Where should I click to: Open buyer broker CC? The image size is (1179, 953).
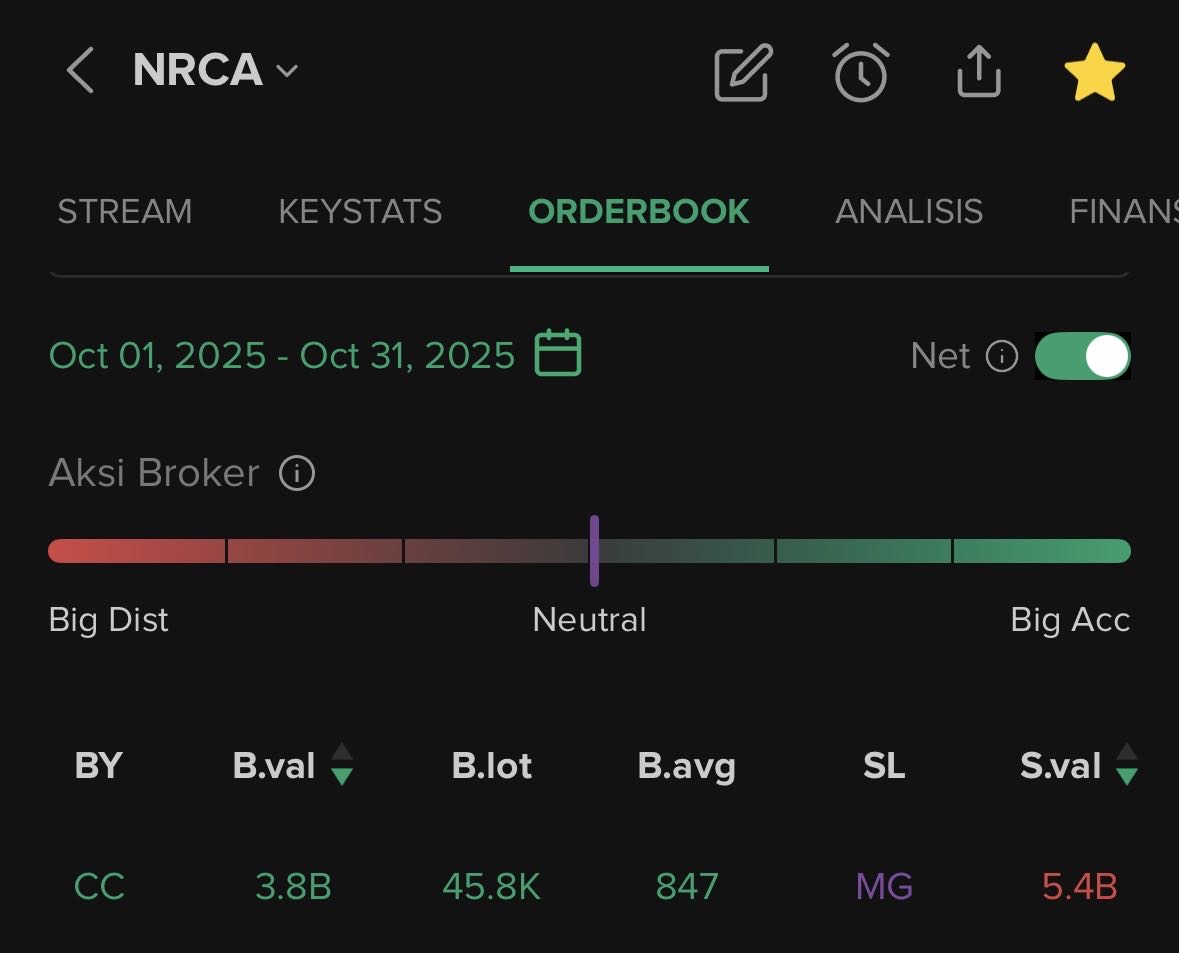(x=99, y=886)
